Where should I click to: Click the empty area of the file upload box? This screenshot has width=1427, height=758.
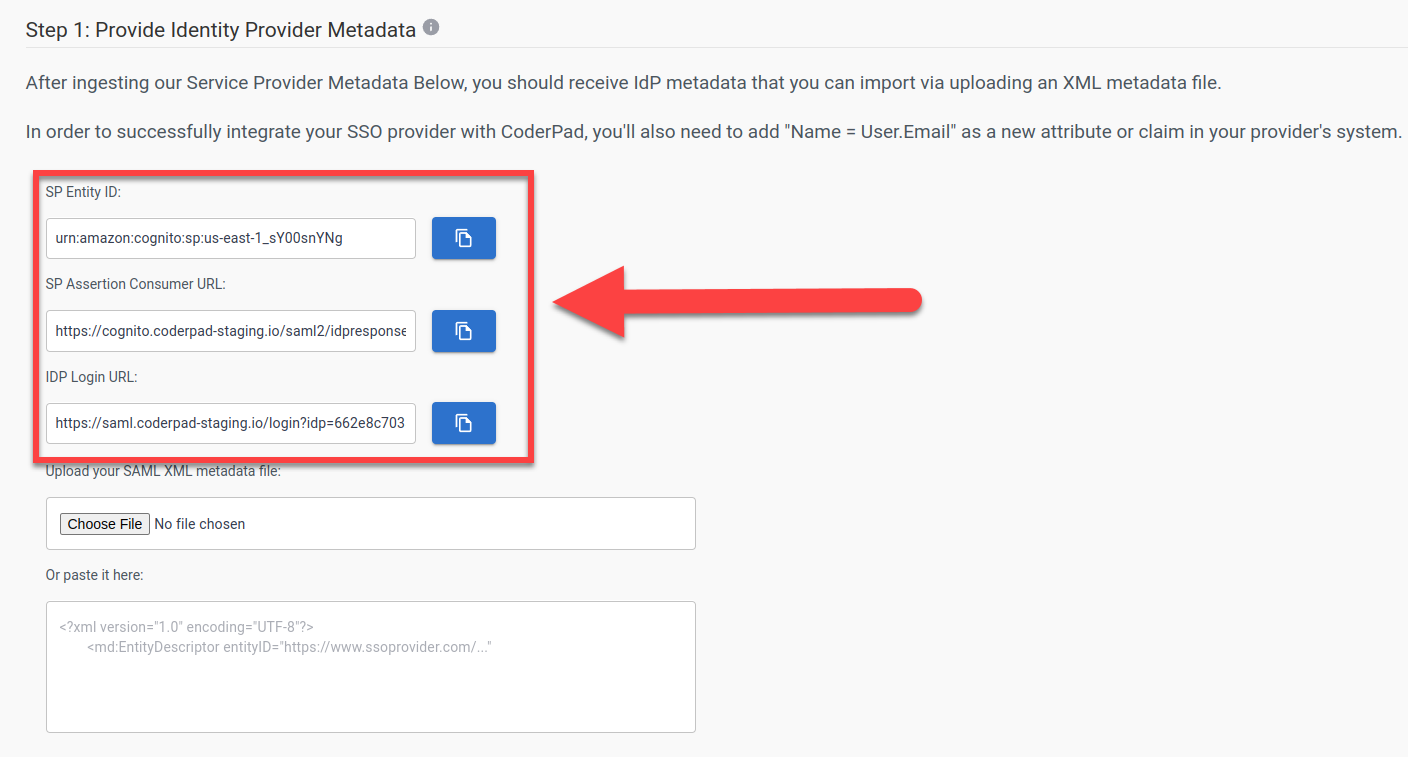point(480,524)
